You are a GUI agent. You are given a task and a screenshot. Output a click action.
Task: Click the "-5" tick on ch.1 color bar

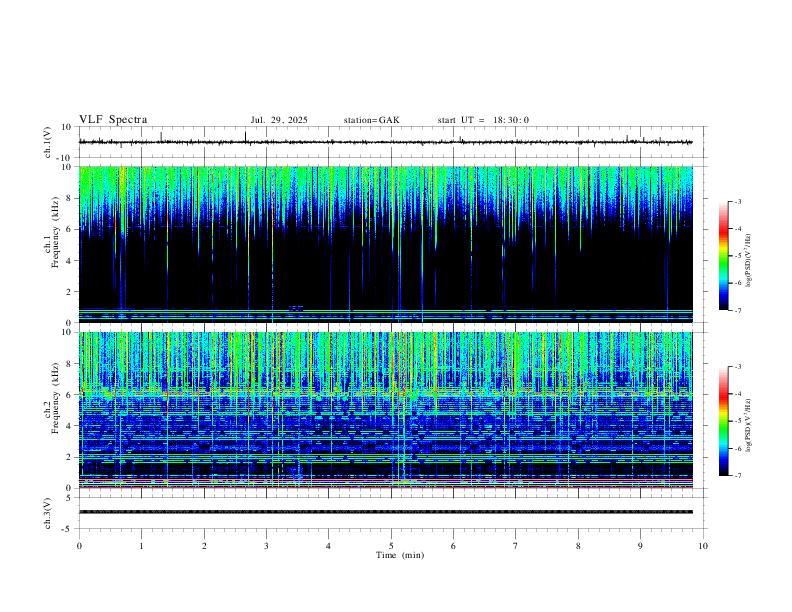737,256
